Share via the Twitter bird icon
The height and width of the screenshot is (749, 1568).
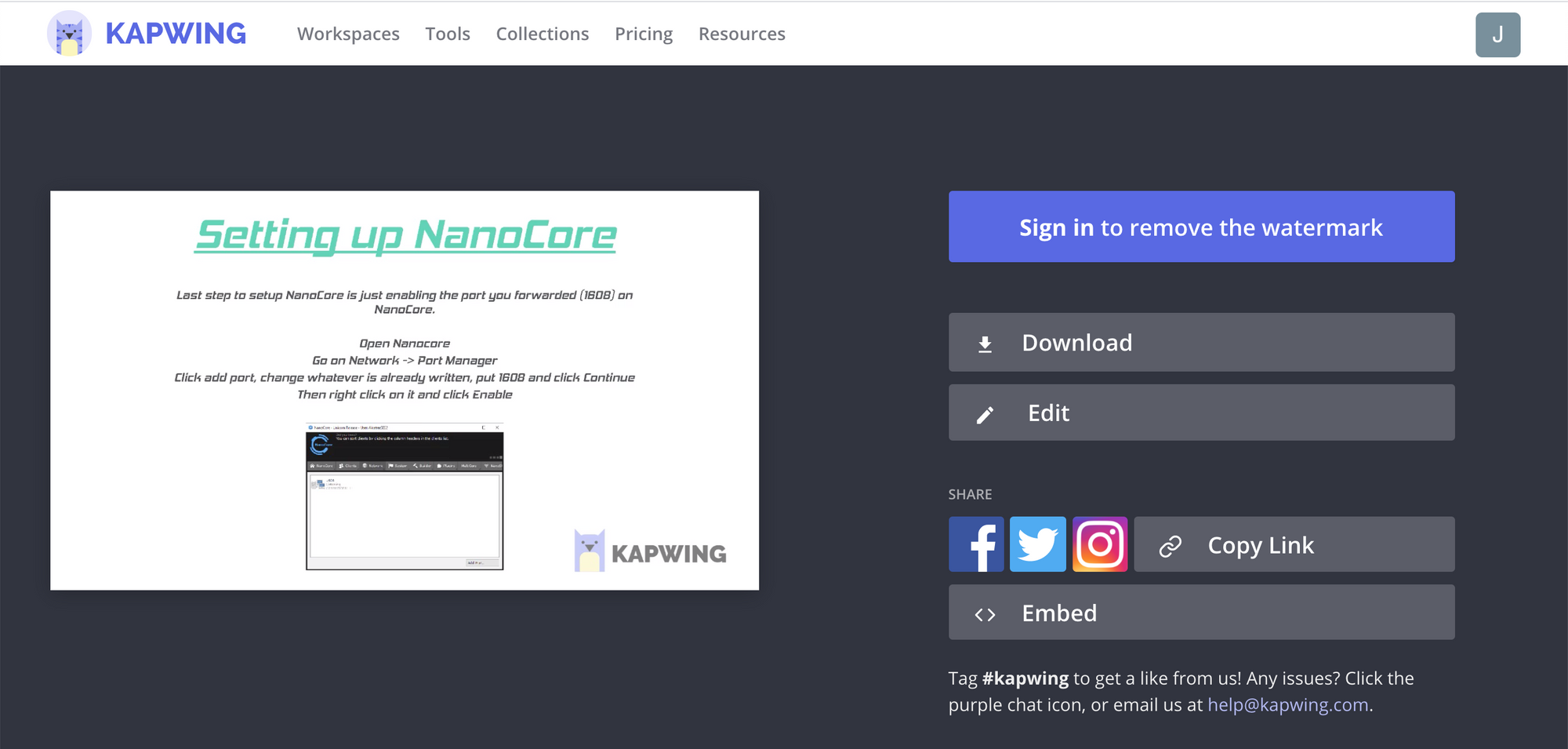pos(1037,544)
